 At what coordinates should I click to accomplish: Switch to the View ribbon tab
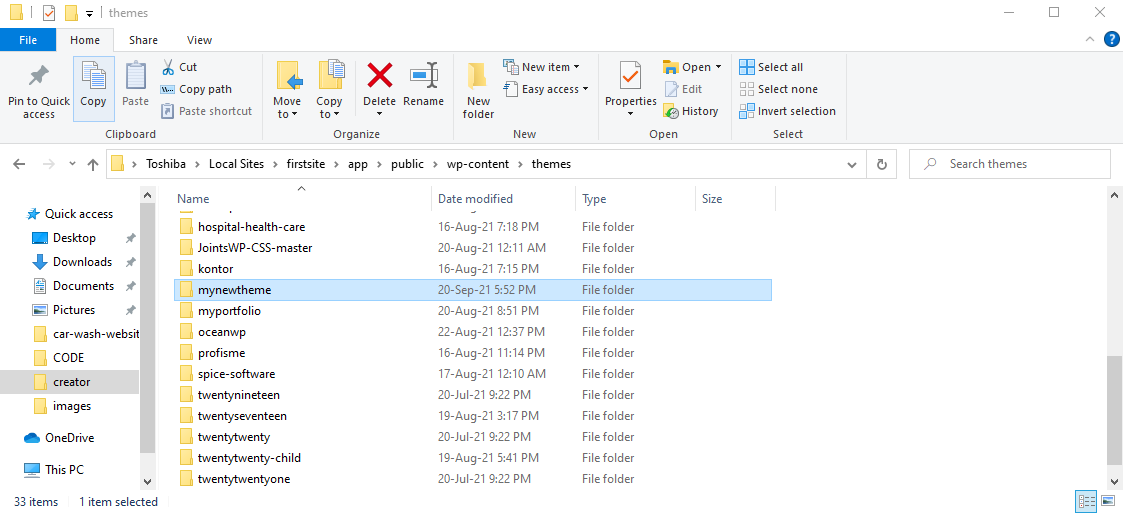pos(199,40)
